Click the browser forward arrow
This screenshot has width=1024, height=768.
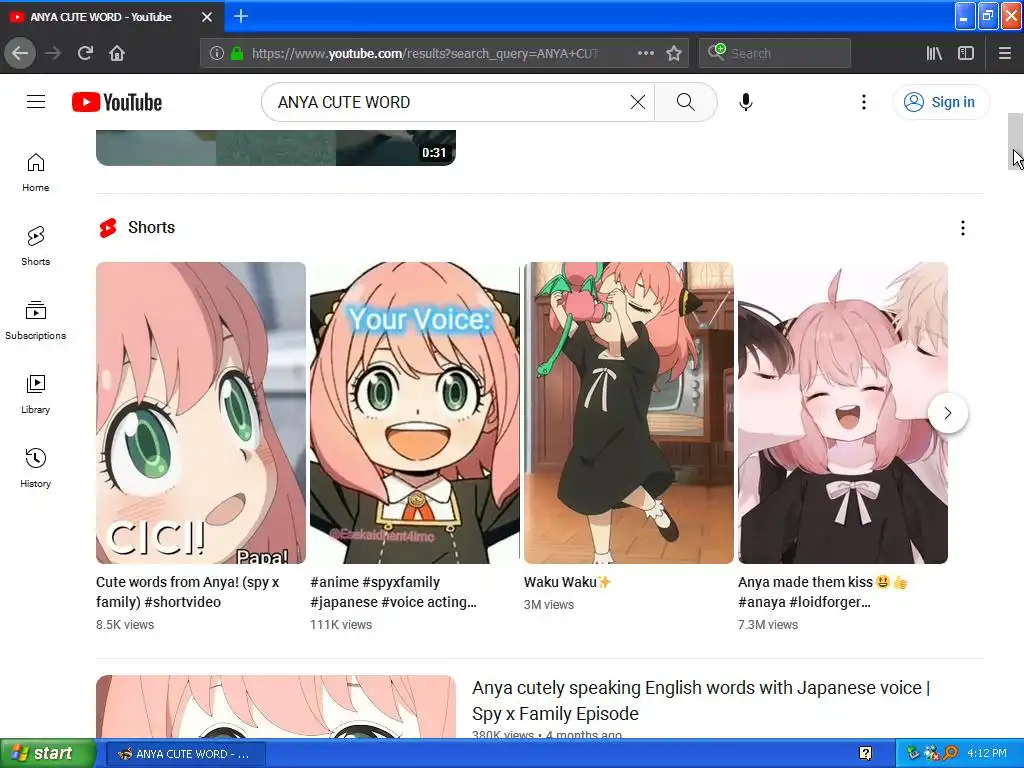coord(54,53)
